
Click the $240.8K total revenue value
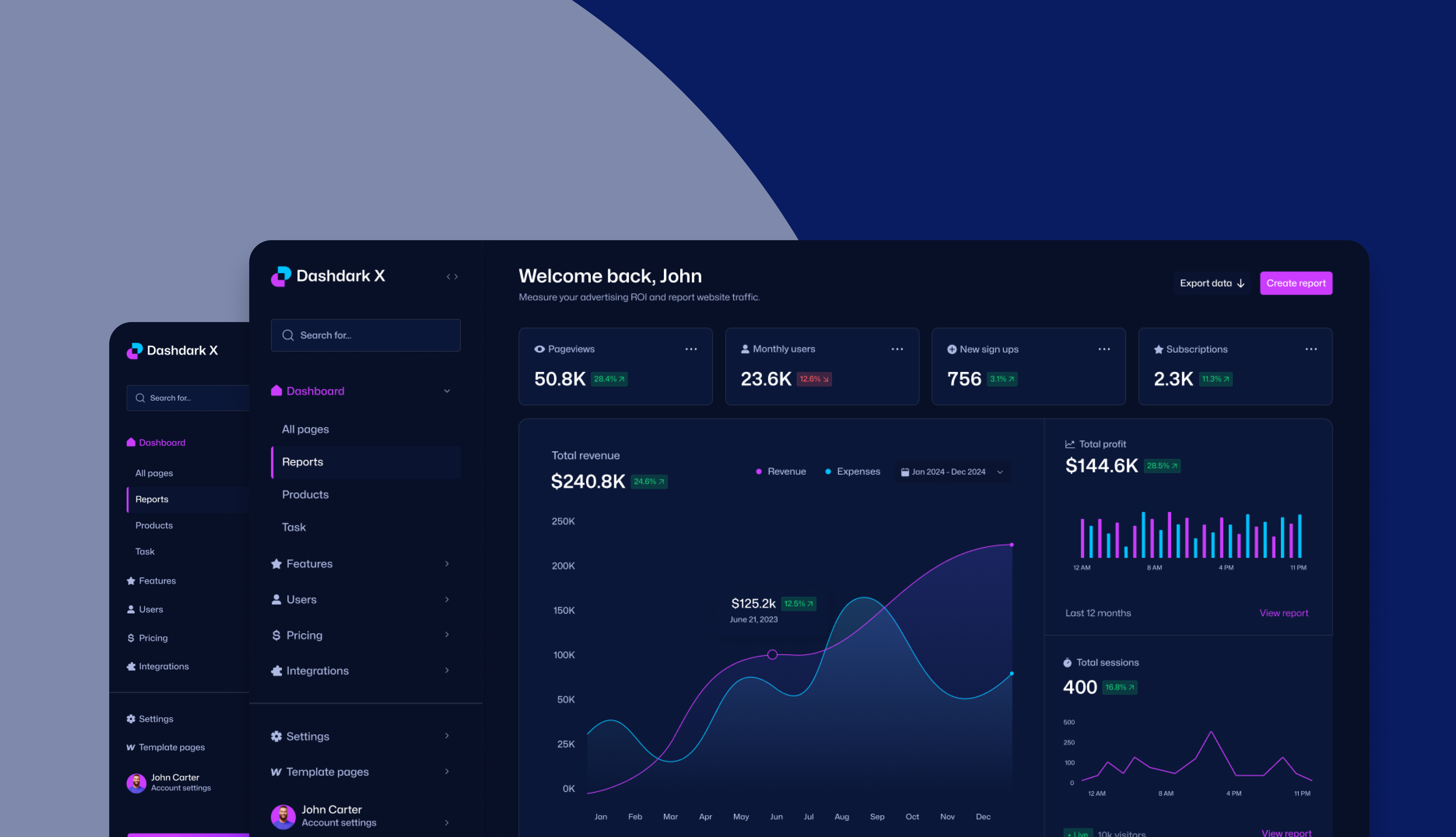[588, 482]
